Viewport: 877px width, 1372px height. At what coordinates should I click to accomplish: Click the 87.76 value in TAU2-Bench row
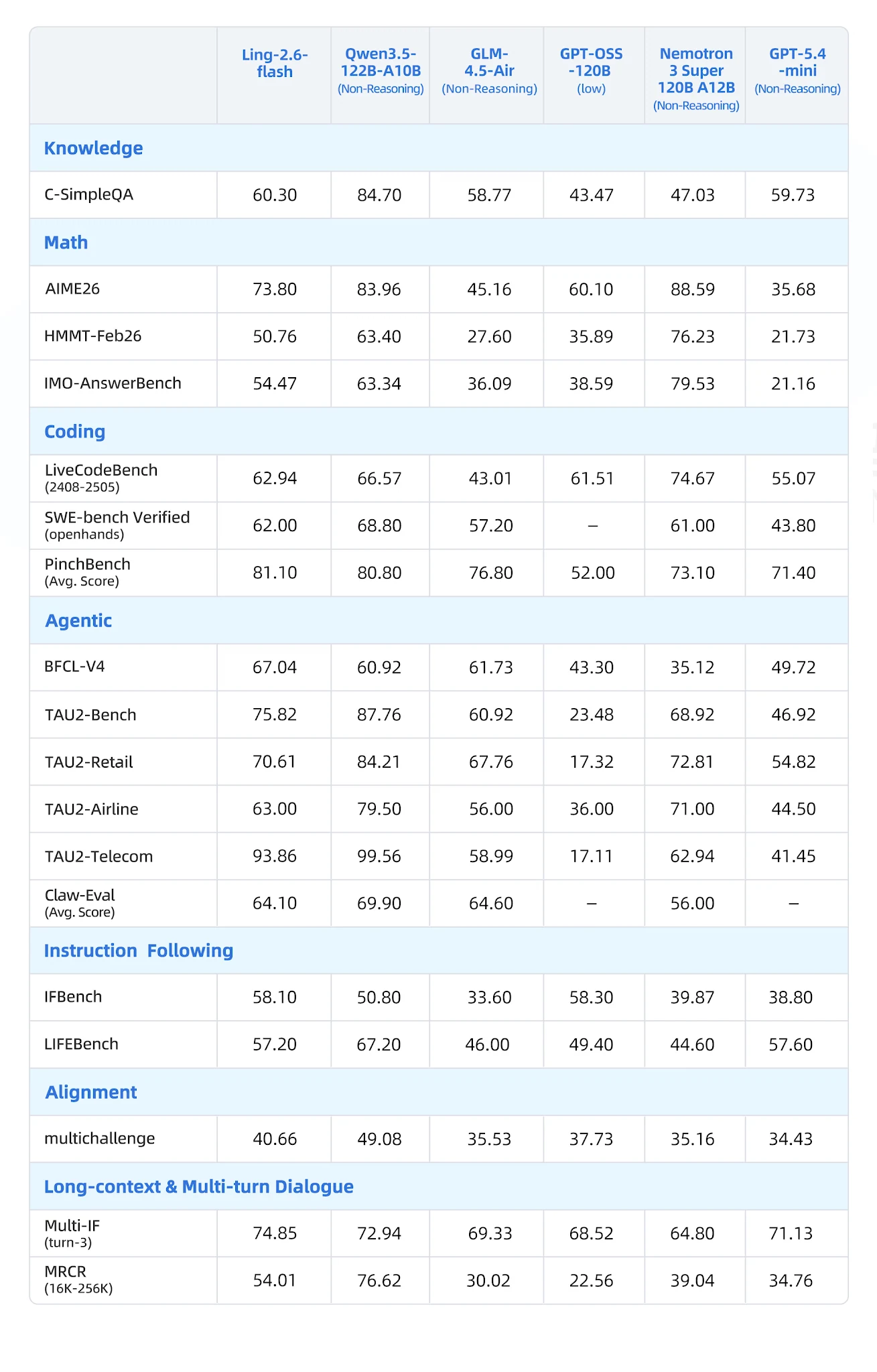(379, 715)
